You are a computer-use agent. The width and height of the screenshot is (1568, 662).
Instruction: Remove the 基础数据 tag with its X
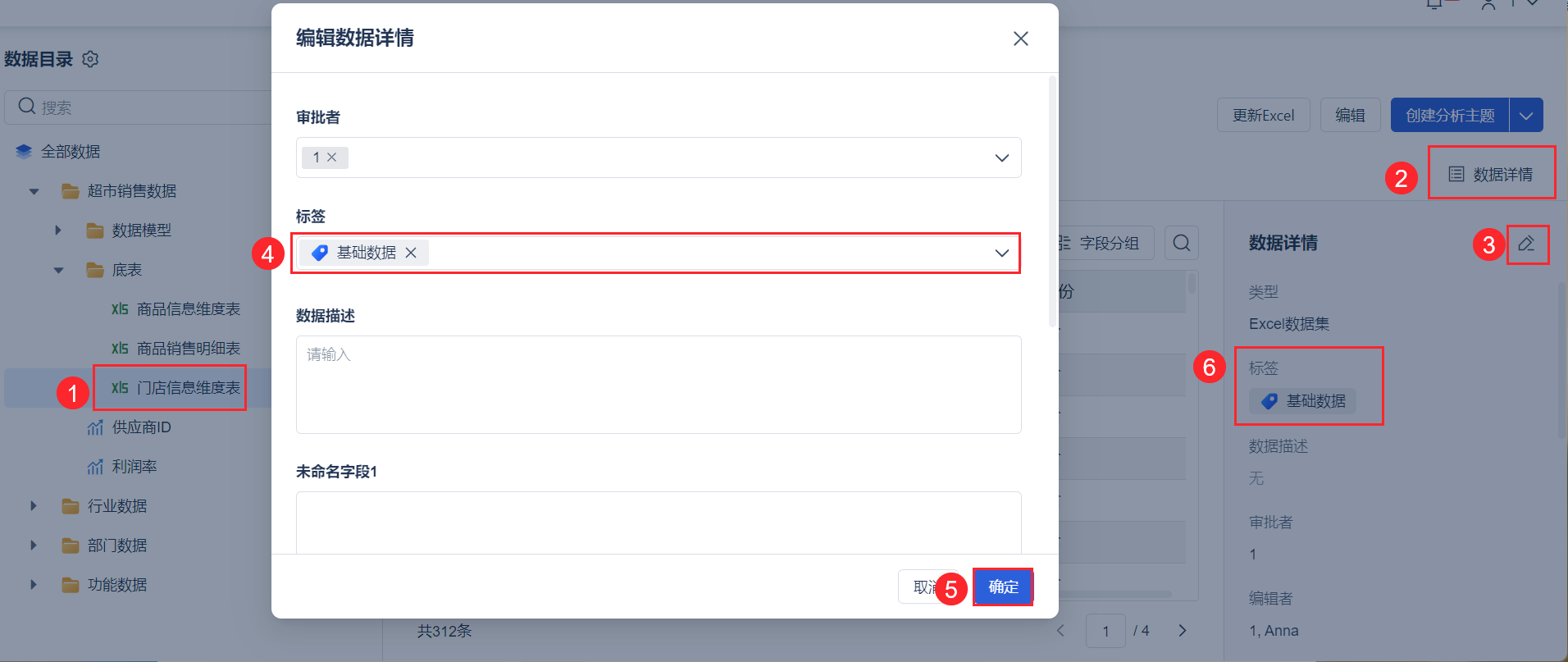click(x=411, y=253)
